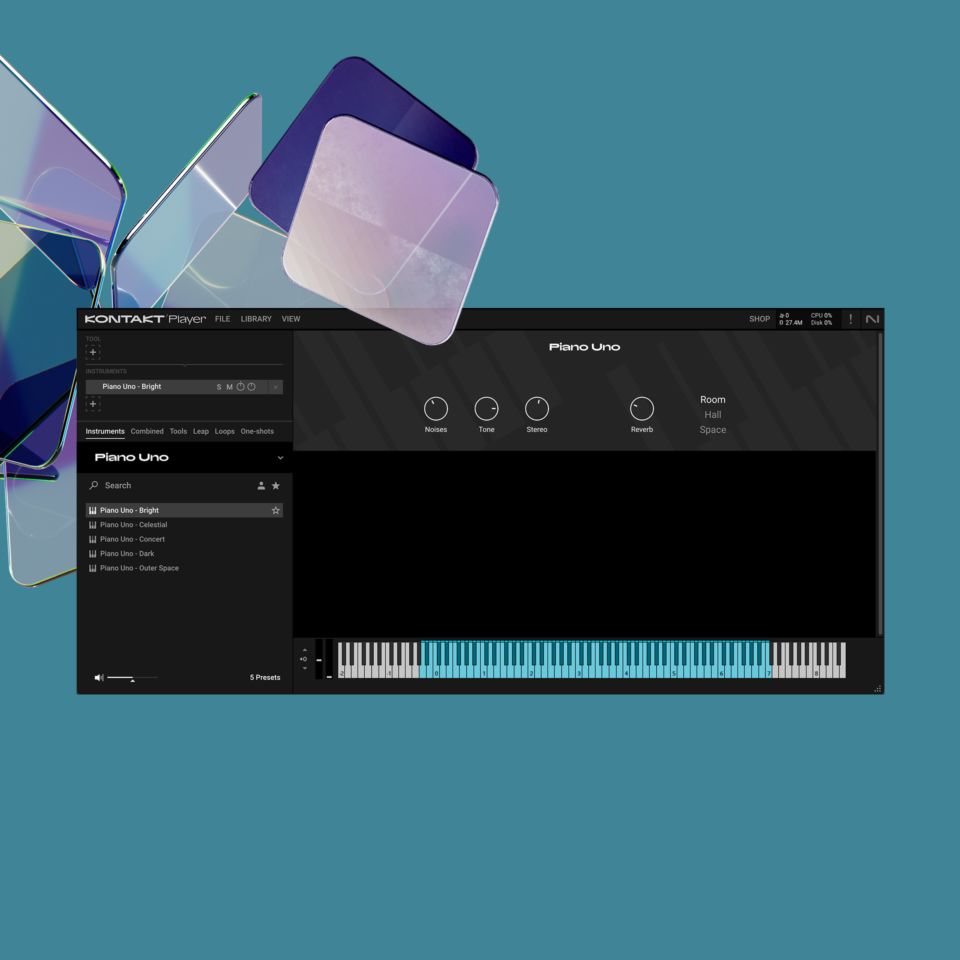Click the exclamation alert icon
Image resolution: width=960 pixels, height=960 pixels.
851,319
